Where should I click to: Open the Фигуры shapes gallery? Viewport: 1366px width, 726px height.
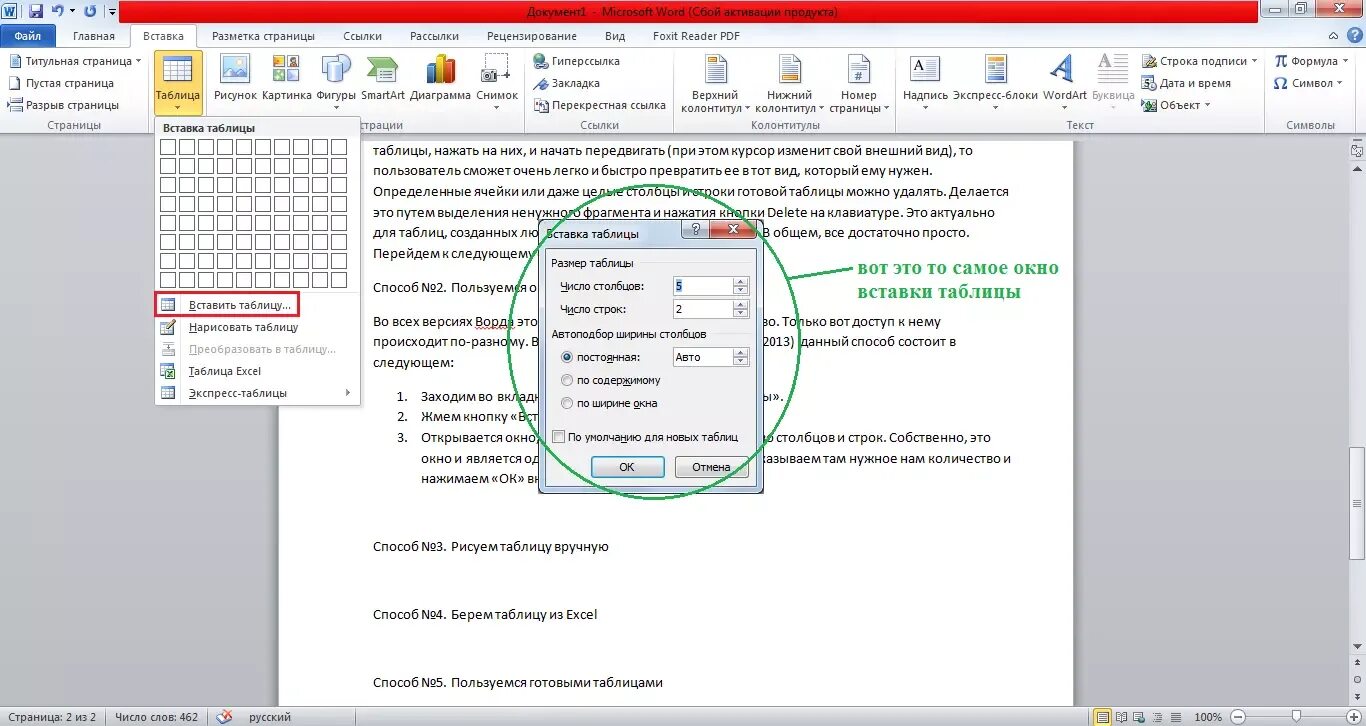point(336,81)
